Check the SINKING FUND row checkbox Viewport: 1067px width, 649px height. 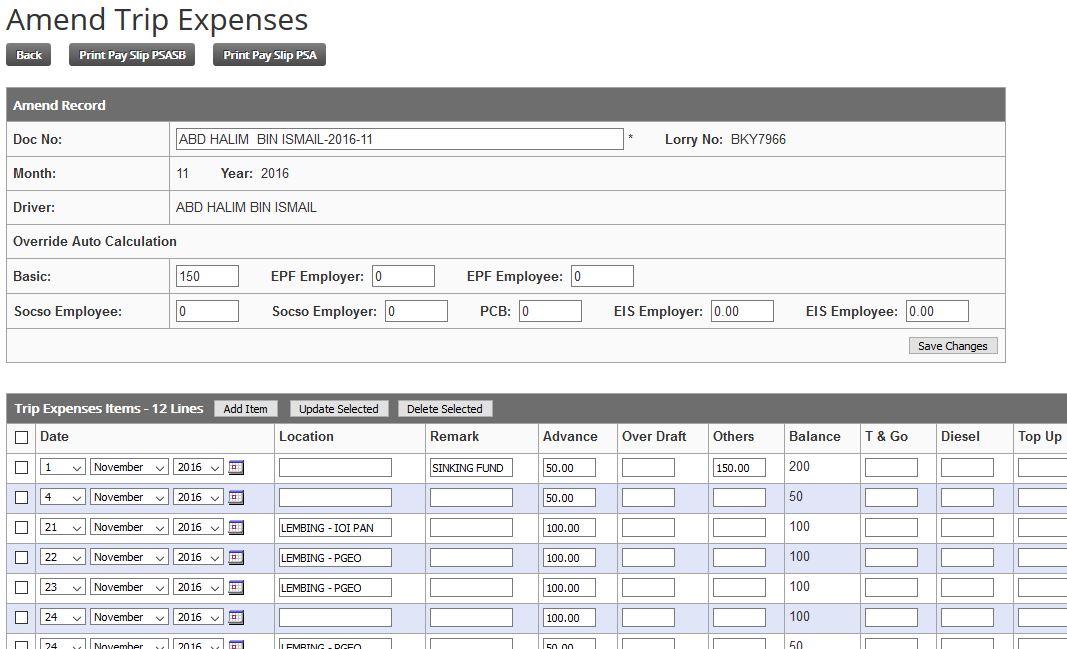click(22, 467)
